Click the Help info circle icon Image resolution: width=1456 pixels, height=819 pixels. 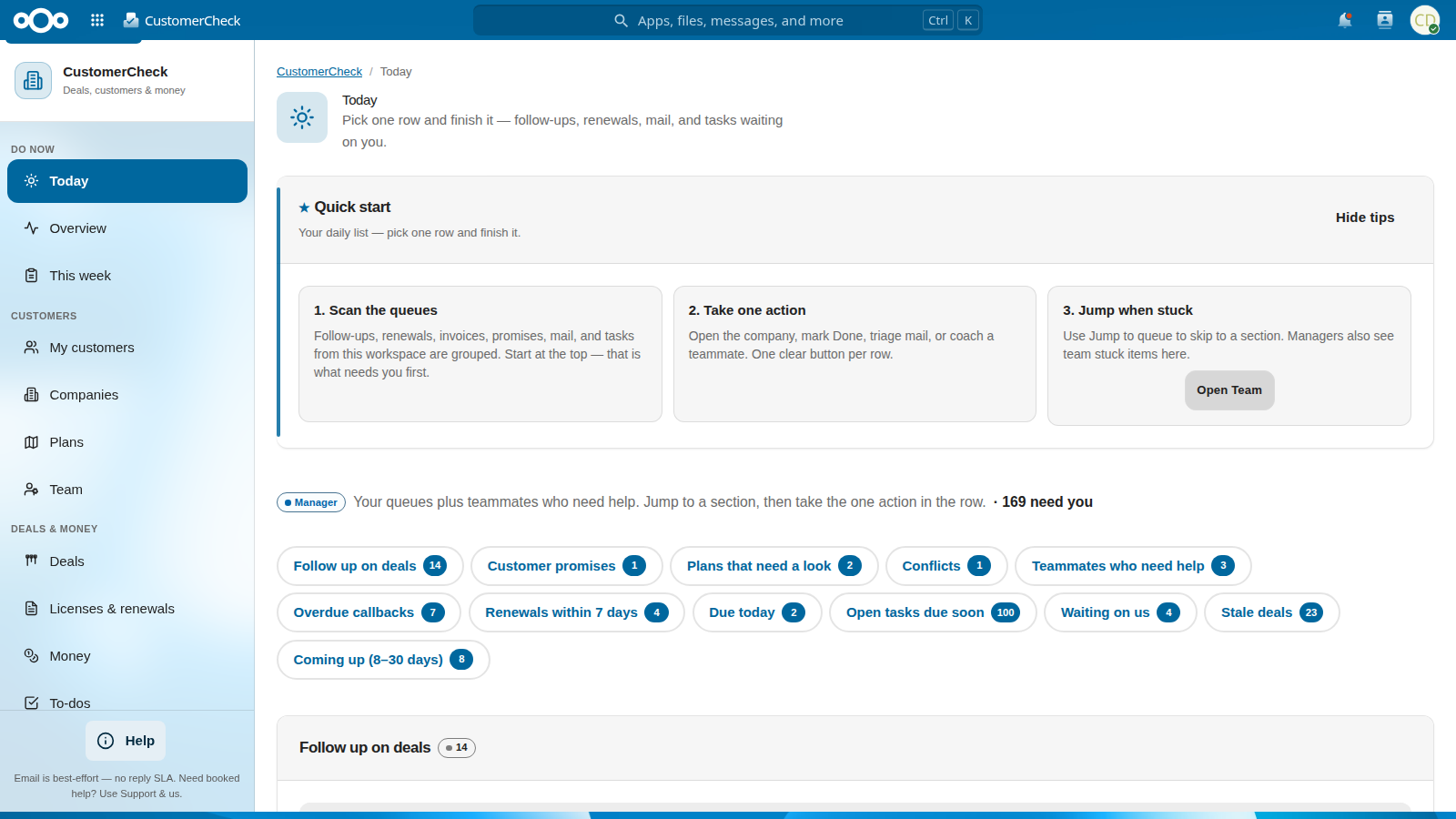pos(106,741)
